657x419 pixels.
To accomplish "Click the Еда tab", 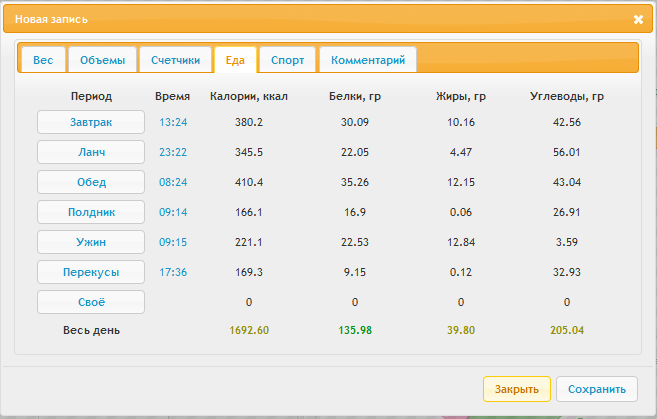I will click(235, 60).
